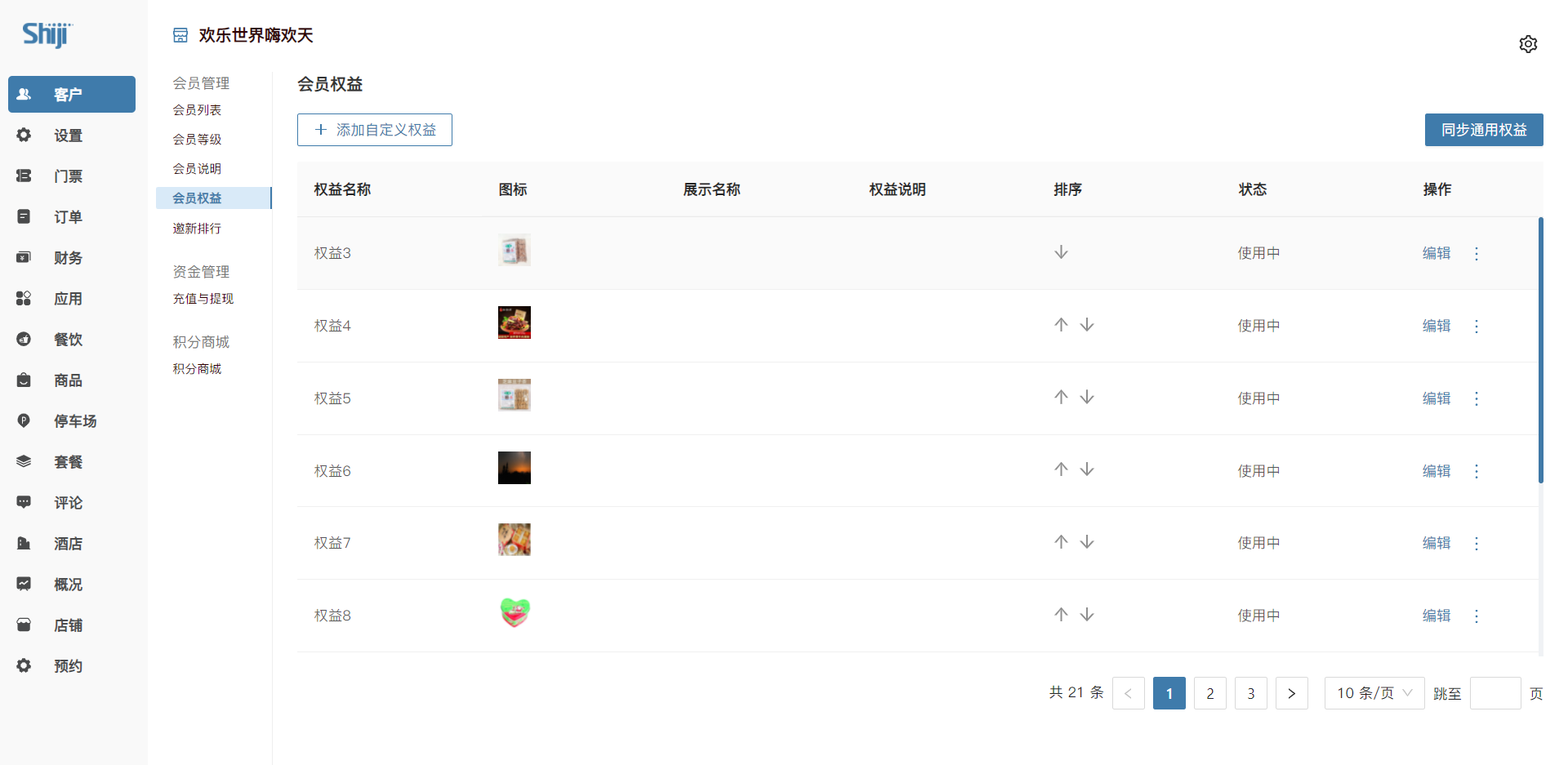Edit 权益6 via 编辑 link
This screenshot has width=1568, height=765.
pyautogui.click(x=1437, y=471)
